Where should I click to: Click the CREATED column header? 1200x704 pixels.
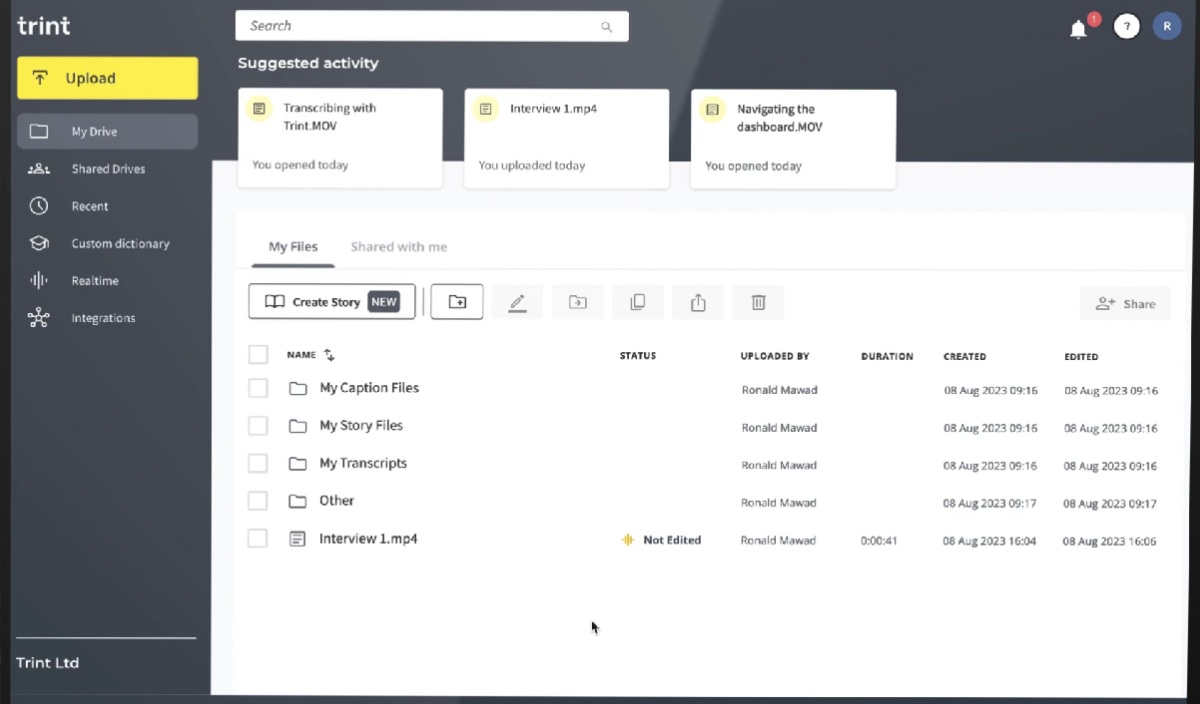point(965,356)
